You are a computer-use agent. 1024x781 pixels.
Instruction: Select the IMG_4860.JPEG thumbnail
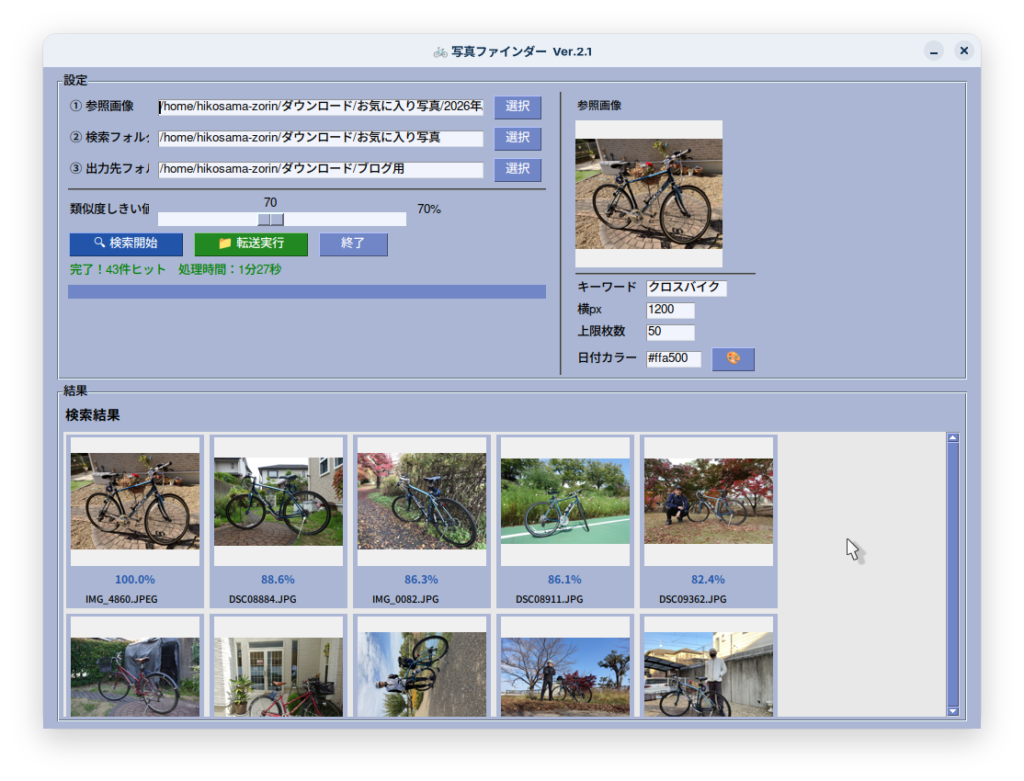click(x=135, y=500)
